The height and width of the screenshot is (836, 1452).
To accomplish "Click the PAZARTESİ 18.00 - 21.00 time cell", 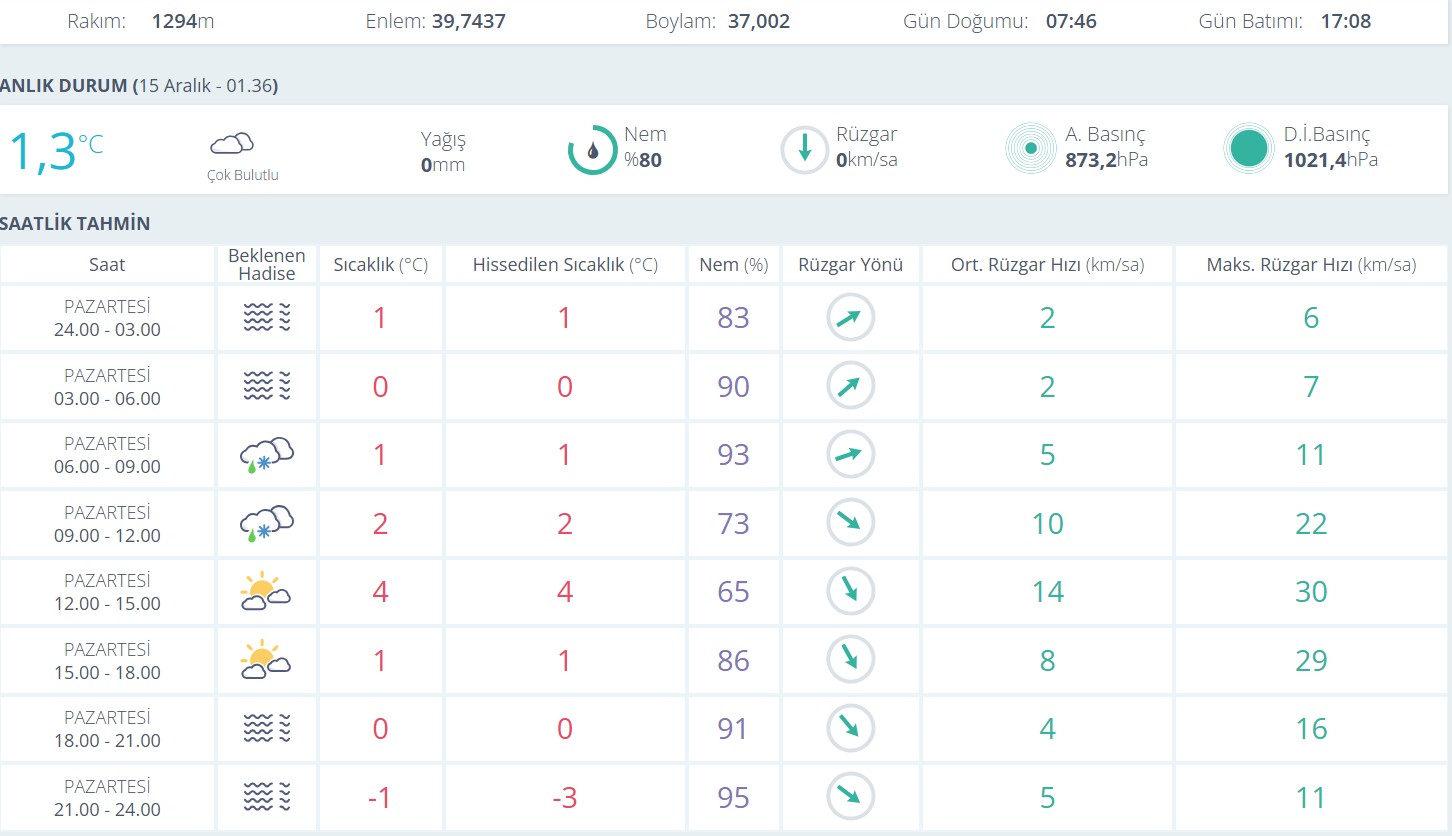I will point(107,729).
